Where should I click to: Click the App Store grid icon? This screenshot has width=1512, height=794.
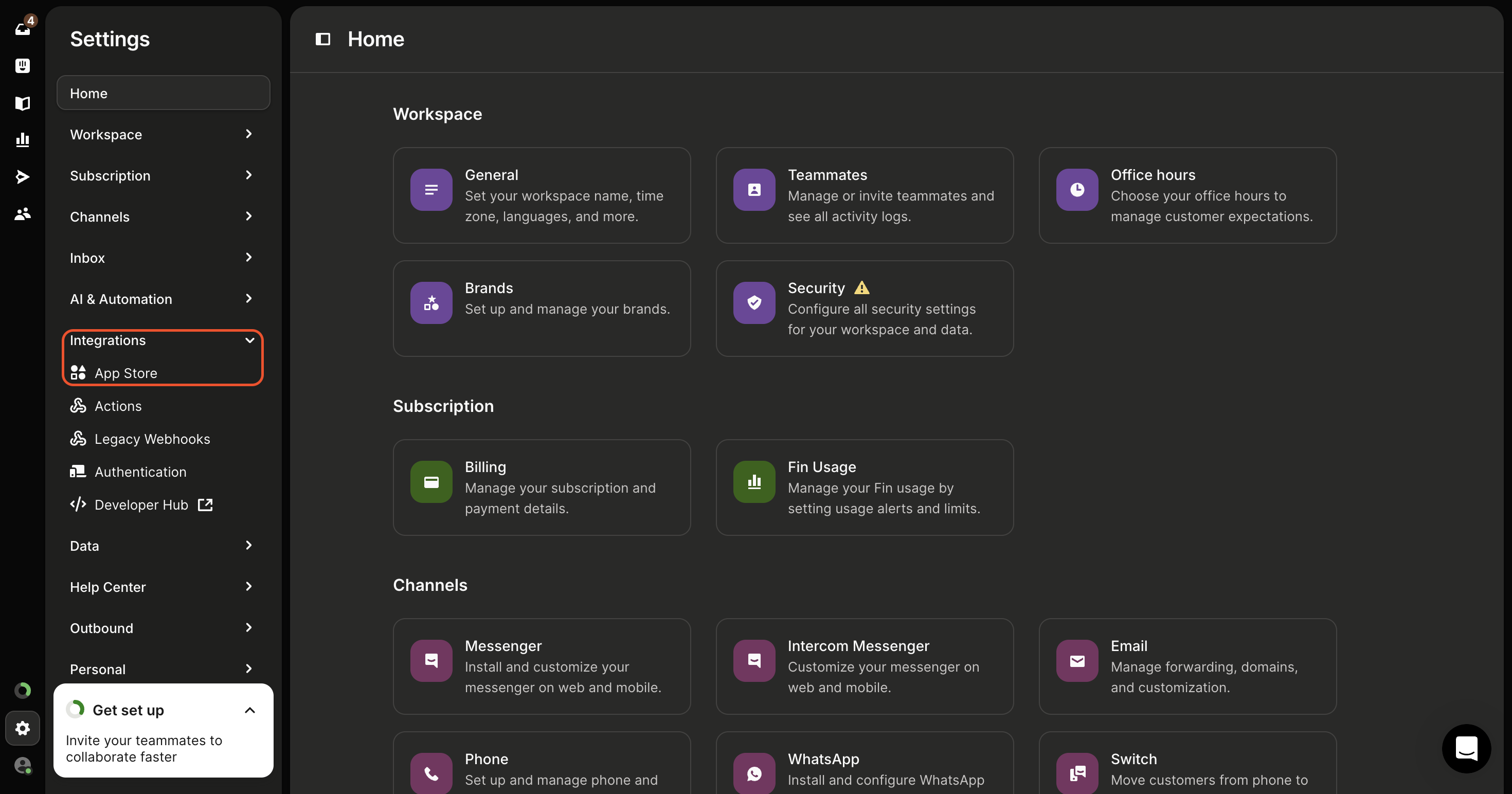point(78,373)
